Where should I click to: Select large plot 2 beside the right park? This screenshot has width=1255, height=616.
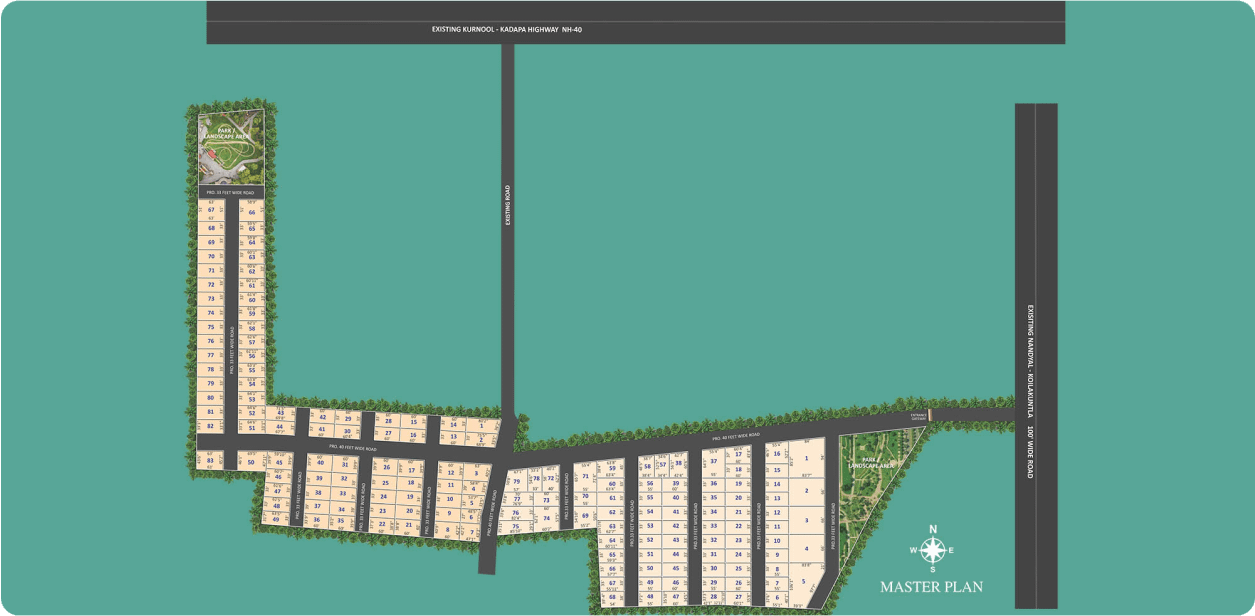click(x=806, y=490)
